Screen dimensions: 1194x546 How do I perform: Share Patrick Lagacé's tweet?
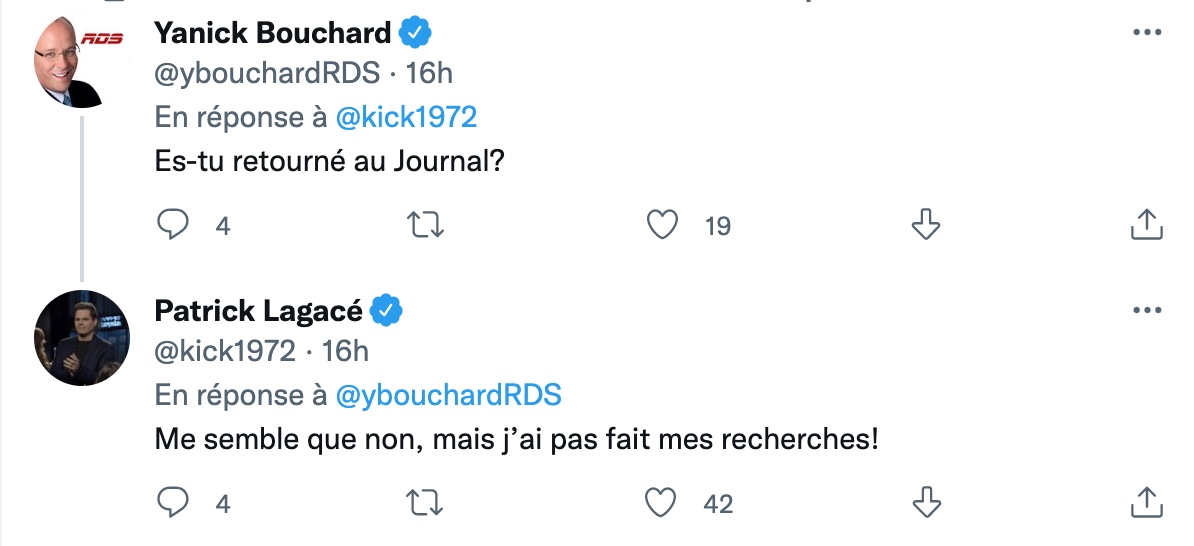pos(1146,503)
